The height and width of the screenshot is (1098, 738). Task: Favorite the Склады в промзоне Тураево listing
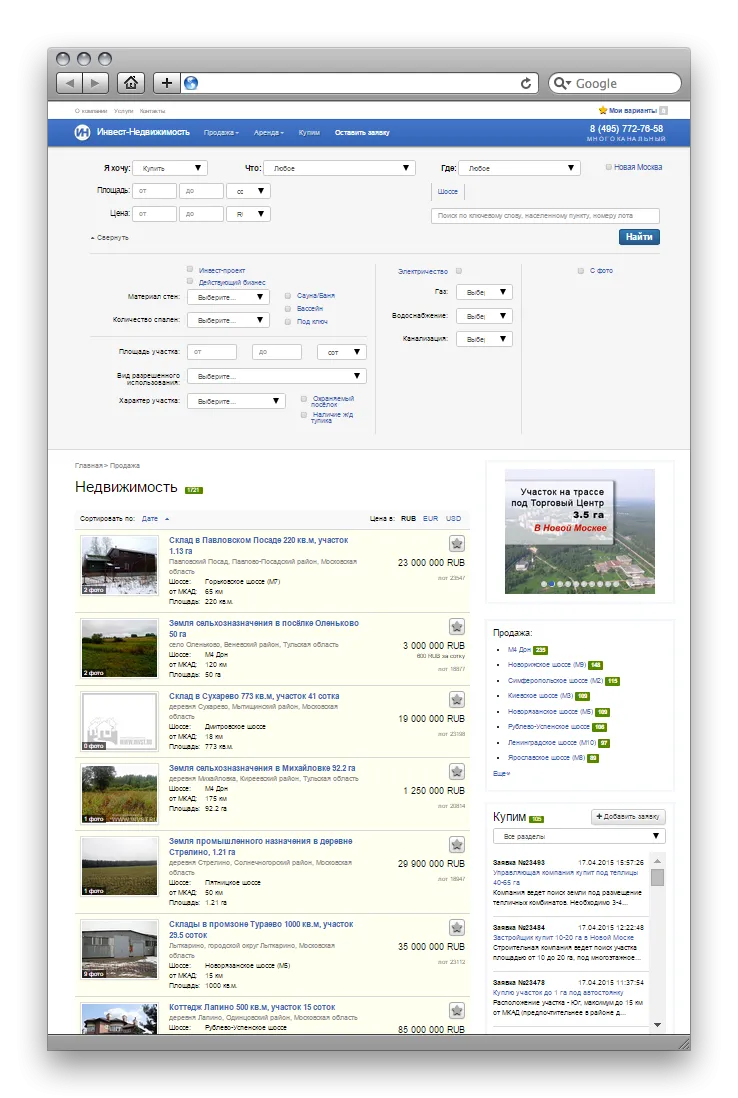pos(457,927)
